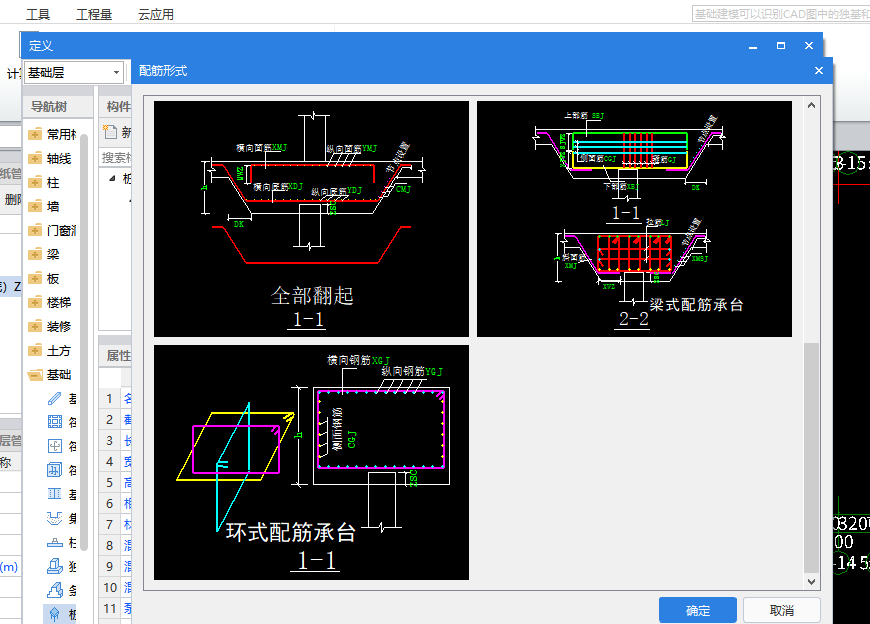Click scroll up arrow in rebar form list
870x624 pixels.
coord(811,105)
